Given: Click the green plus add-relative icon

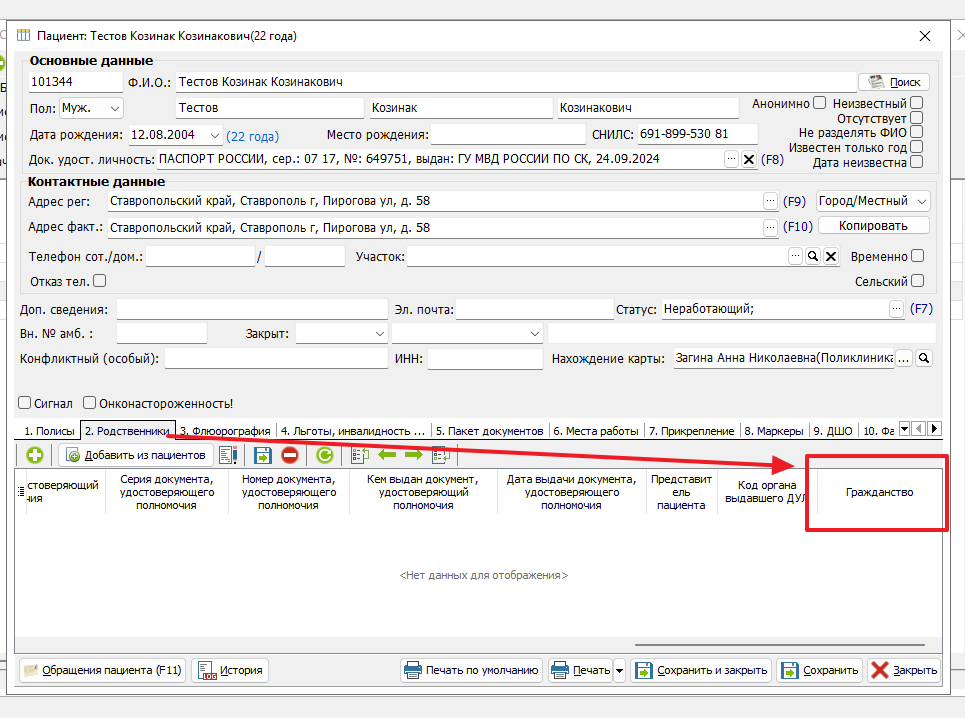Looking at the screenshot, I should 35,455.
